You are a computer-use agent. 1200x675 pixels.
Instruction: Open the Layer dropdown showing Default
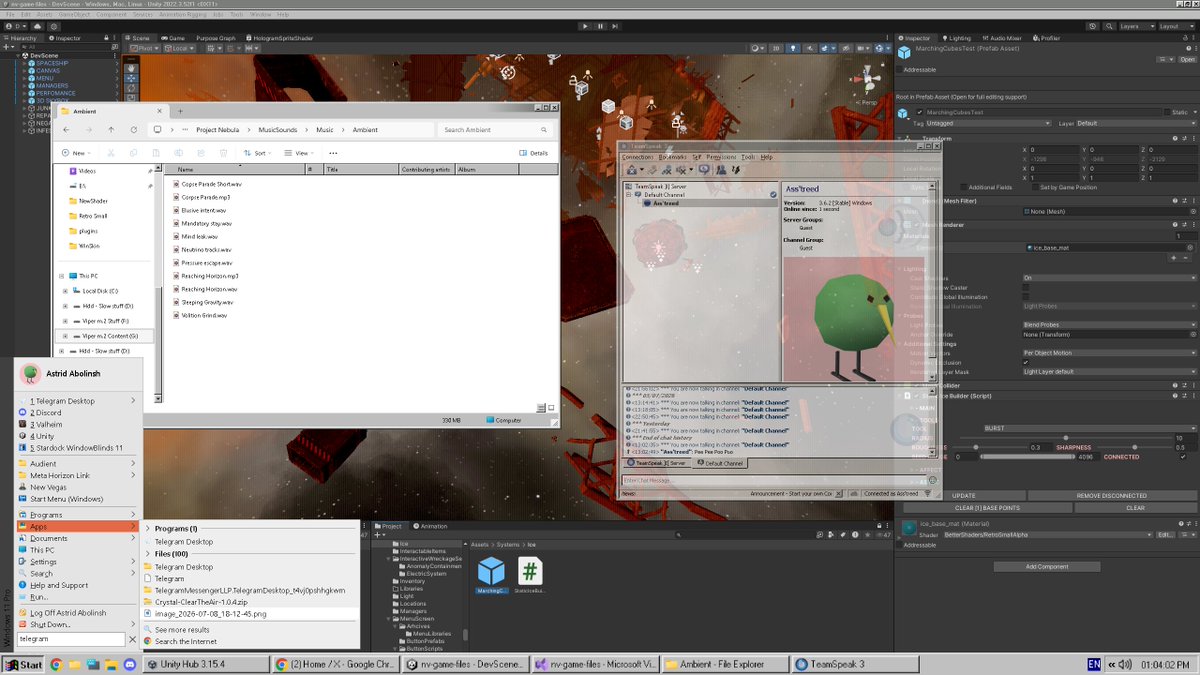(x=1135, y=123)
